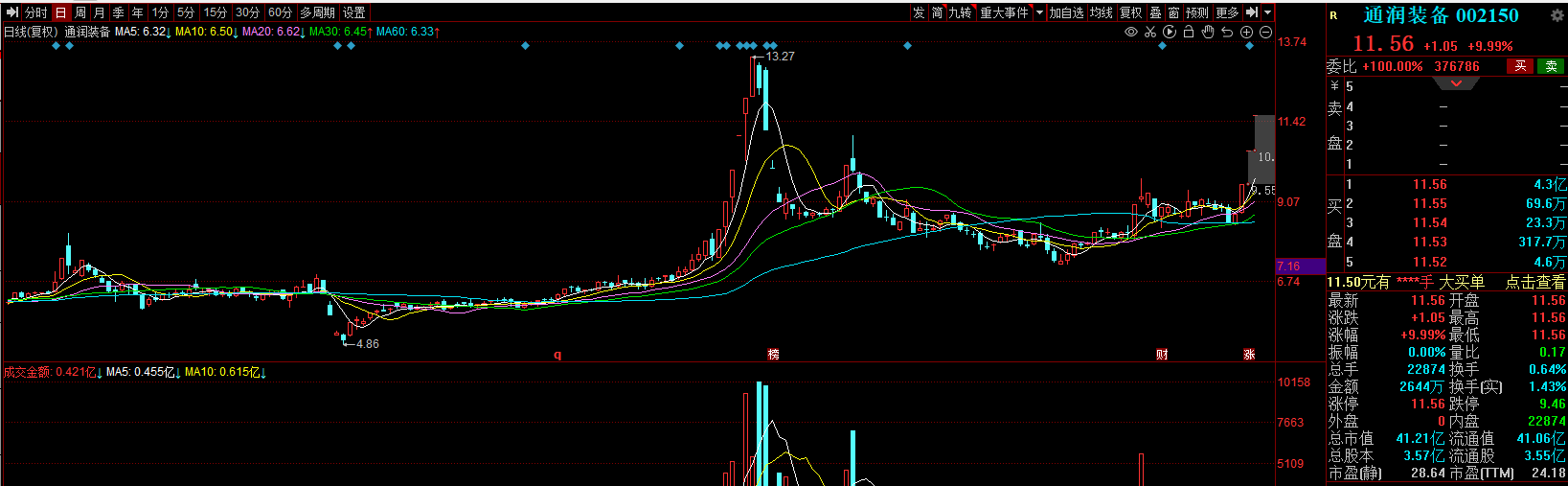Click the q marker on timeline
1568x486 pixels.
tap(557, 355)
